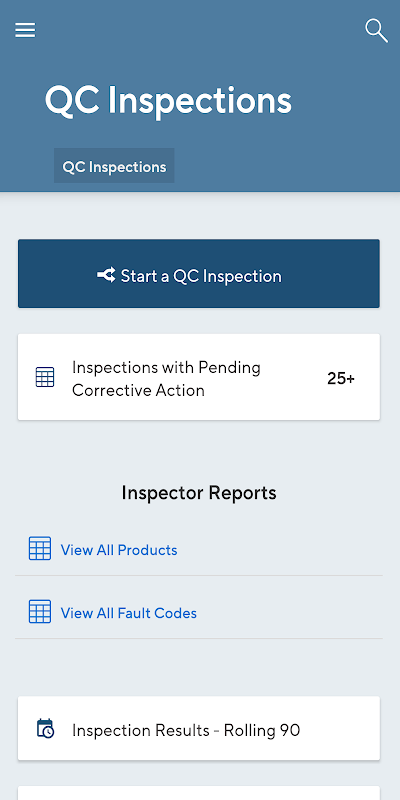
Task: Click the flow icon on Start a QC Inspection
Action: (x=106, y=276)
